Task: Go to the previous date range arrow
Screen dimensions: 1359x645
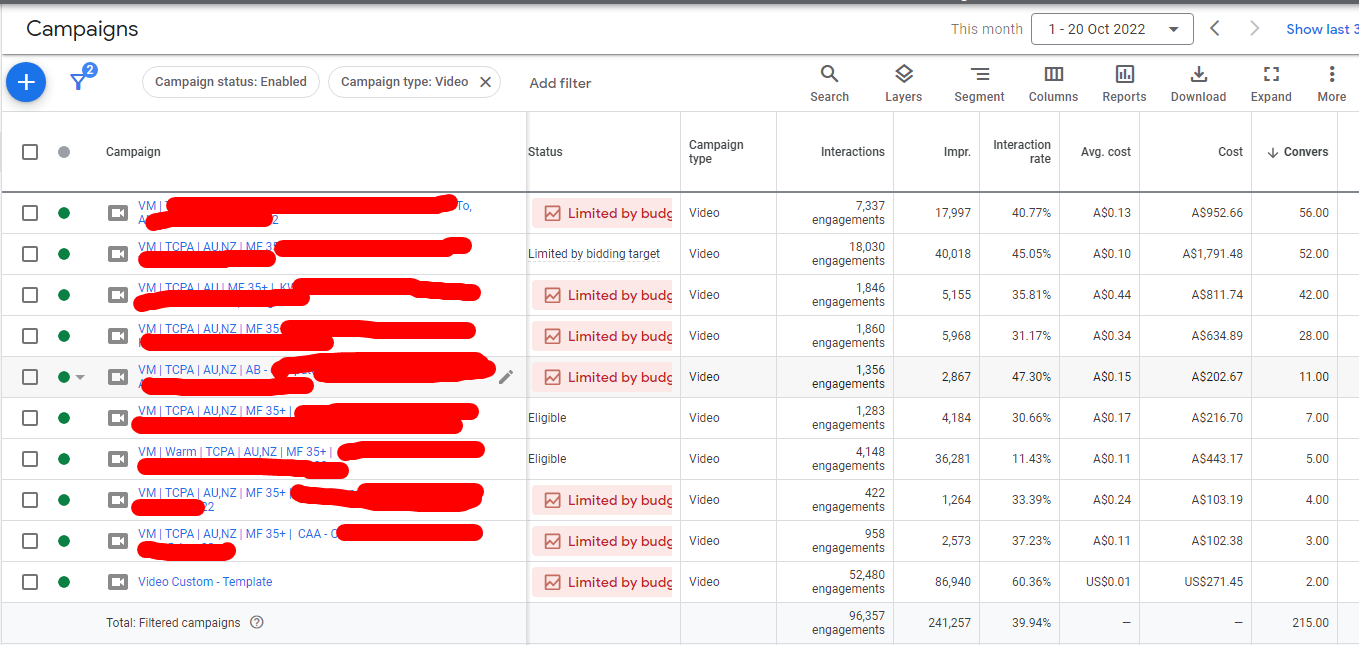Action: coord(1215,29)
